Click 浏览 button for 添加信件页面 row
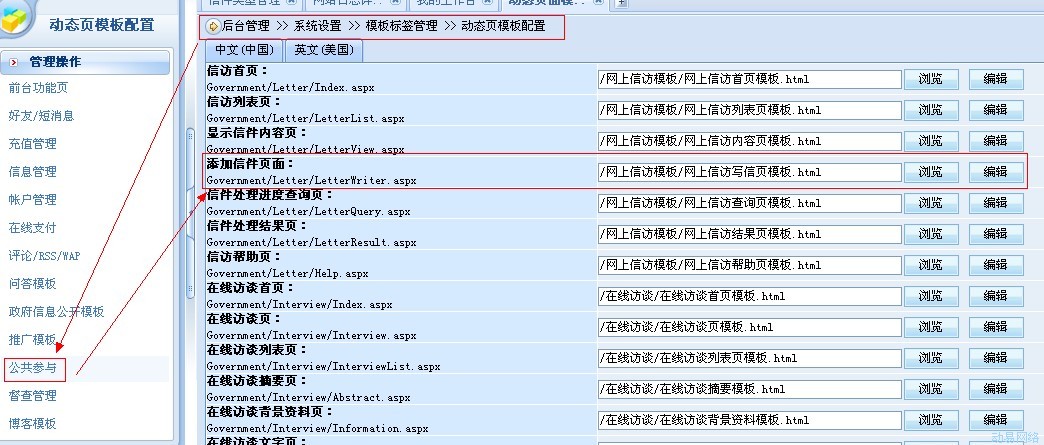Viewport: 1044px width, 445px height. (930, 172)
